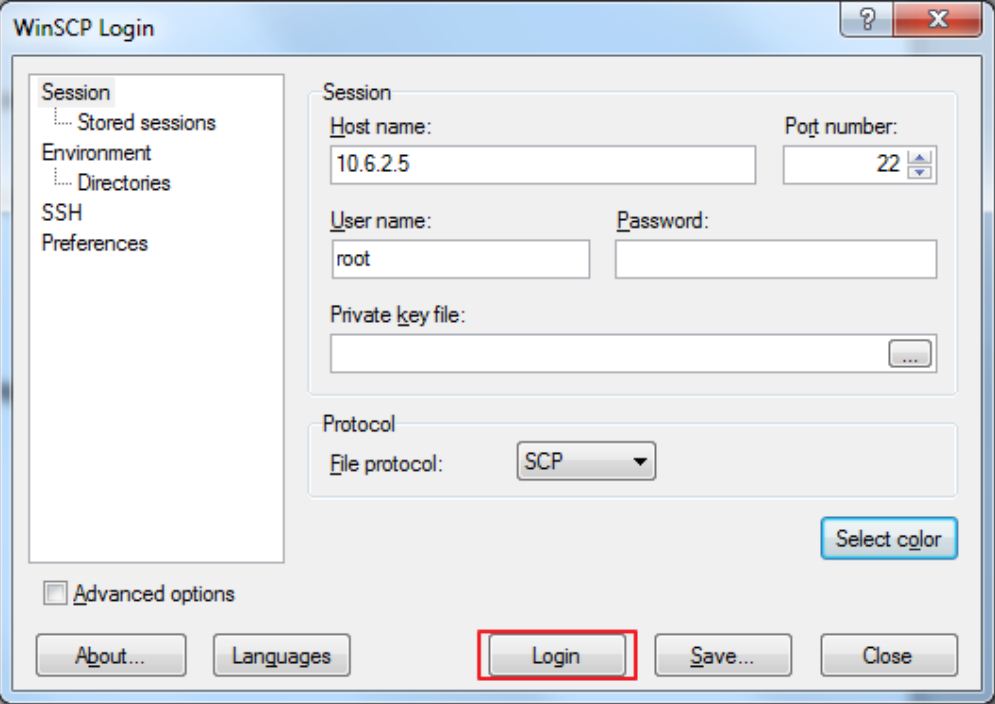Open the File protocol dropdown
The height and width of the screenshot is (704, 995).
click(585, 461)
